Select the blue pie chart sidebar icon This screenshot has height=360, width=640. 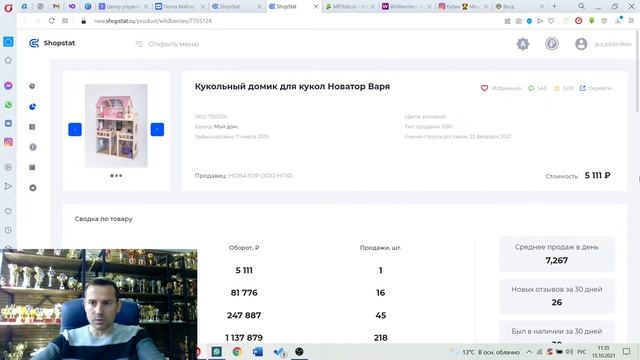(x=33, y=107)
